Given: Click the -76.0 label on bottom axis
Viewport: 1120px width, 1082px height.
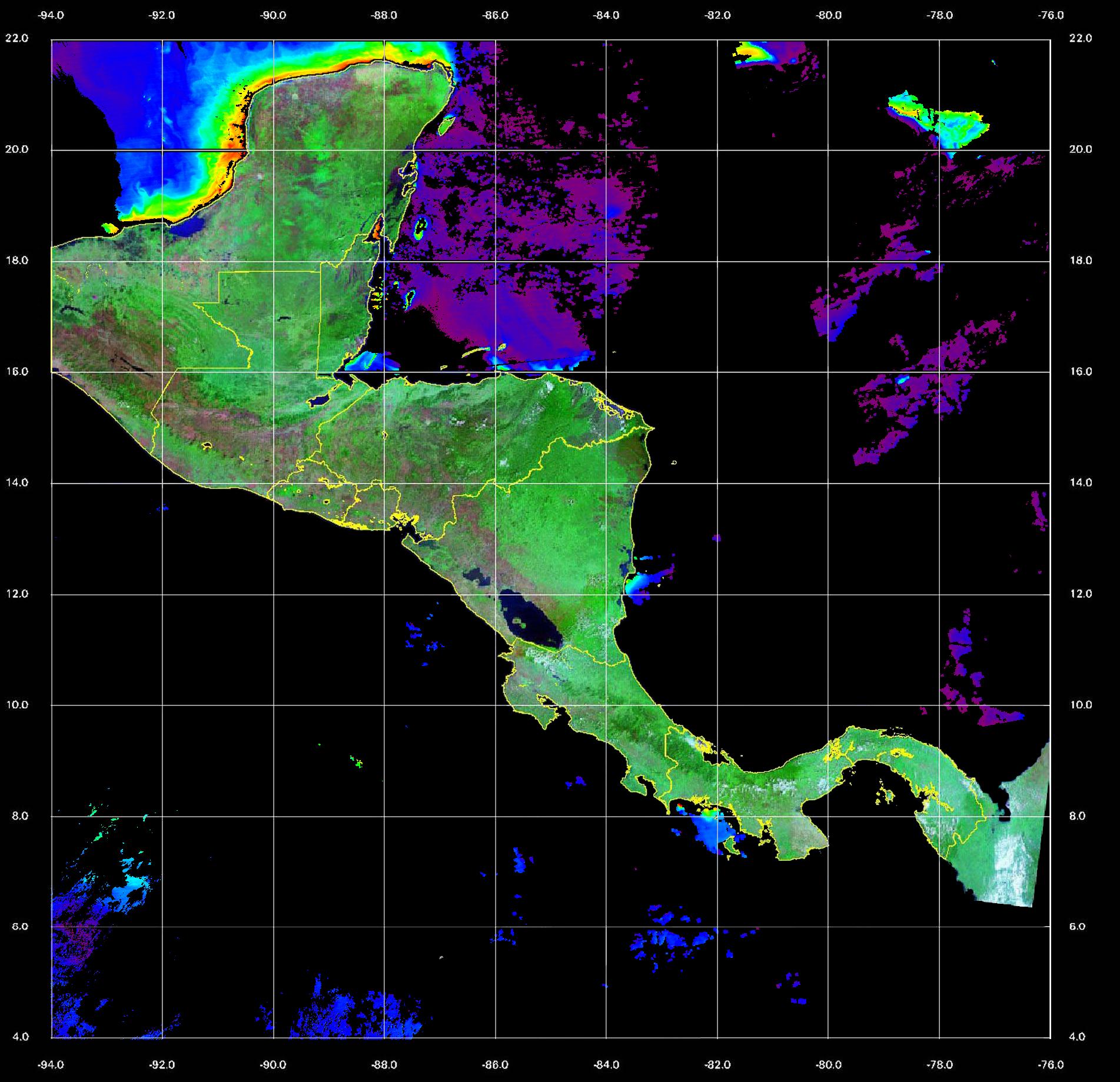Looking at the screenshot, I should pyautogui.click(x=1051, y=1065).
